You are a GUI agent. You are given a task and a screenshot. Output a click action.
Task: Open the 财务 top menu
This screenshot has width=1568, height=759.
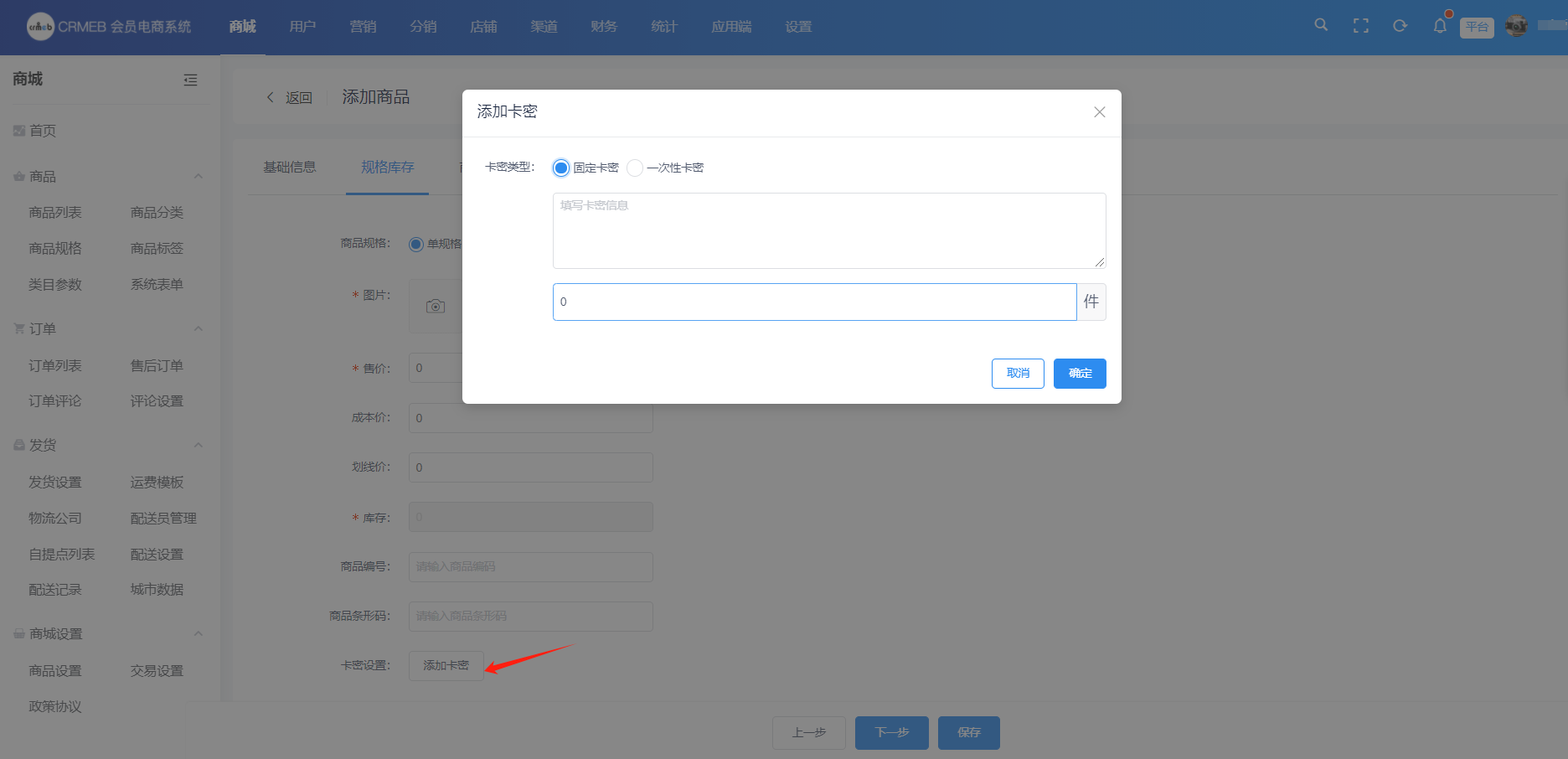tap(604, 27)
